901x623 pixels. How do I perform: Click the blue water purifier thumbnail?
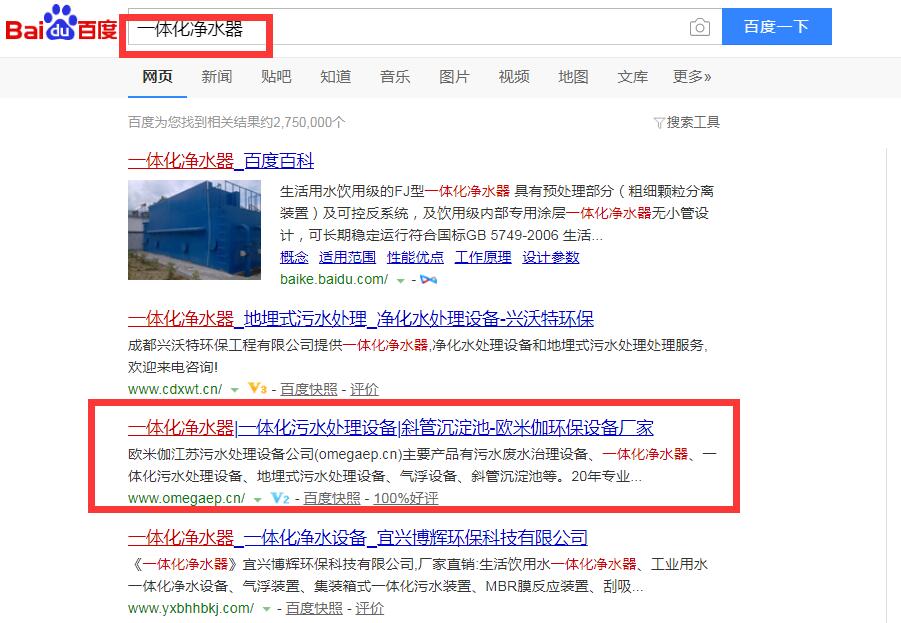(194, 230)
